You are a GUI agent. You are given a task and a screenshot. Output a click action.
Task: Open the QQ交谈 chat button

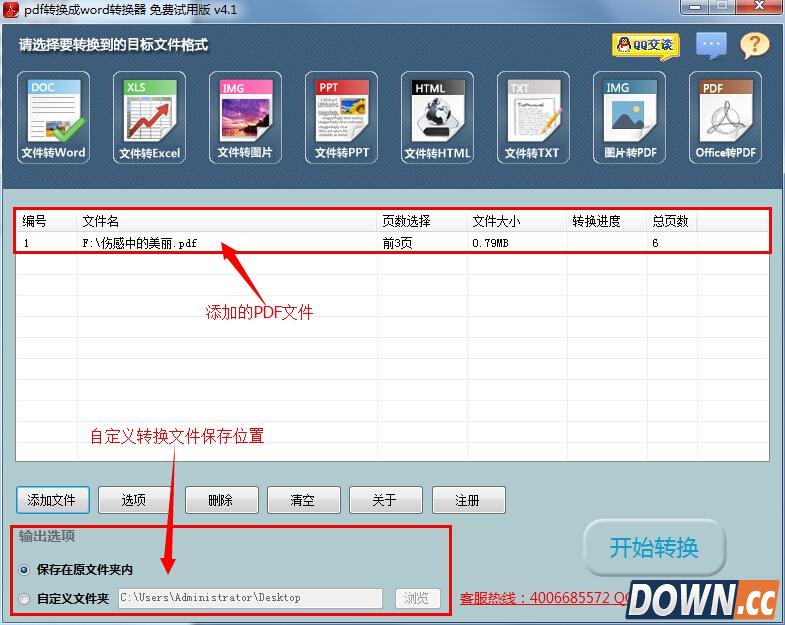(x=645, y=46)
